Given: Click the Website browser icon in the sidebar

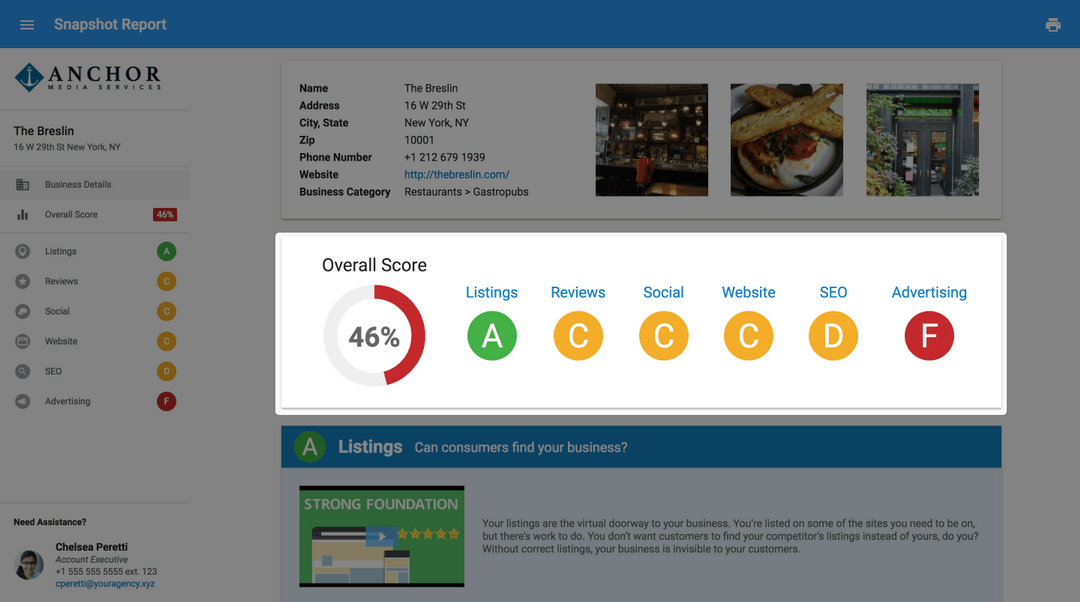Looking at the screenshot, I should click(x=22, y=341).
